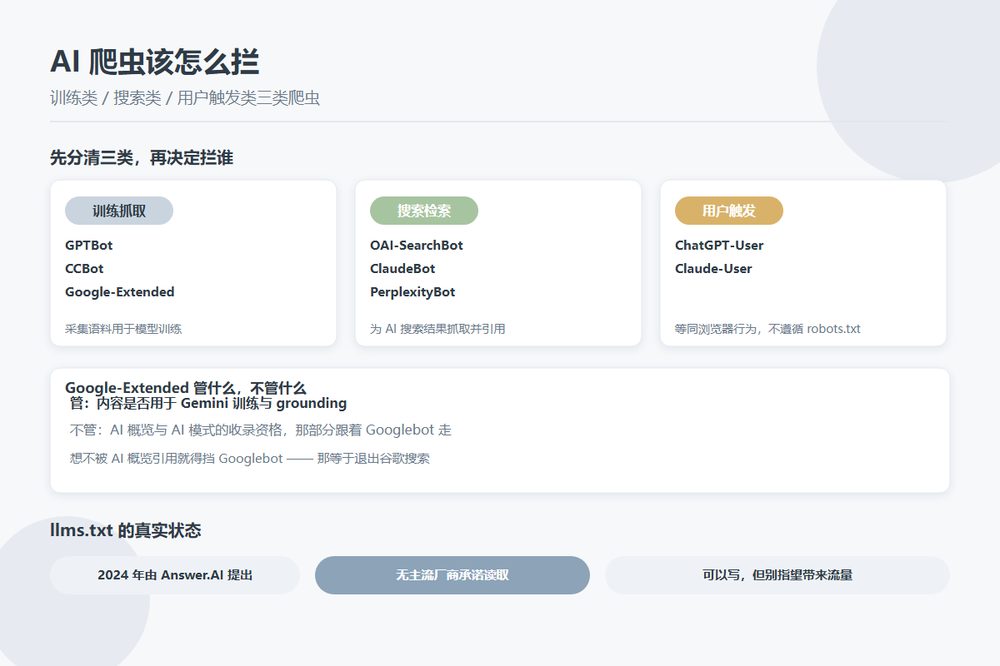Click the green 搜索检索 pill label
Viewport: 1000px width, 666px height.
point(423,211)
